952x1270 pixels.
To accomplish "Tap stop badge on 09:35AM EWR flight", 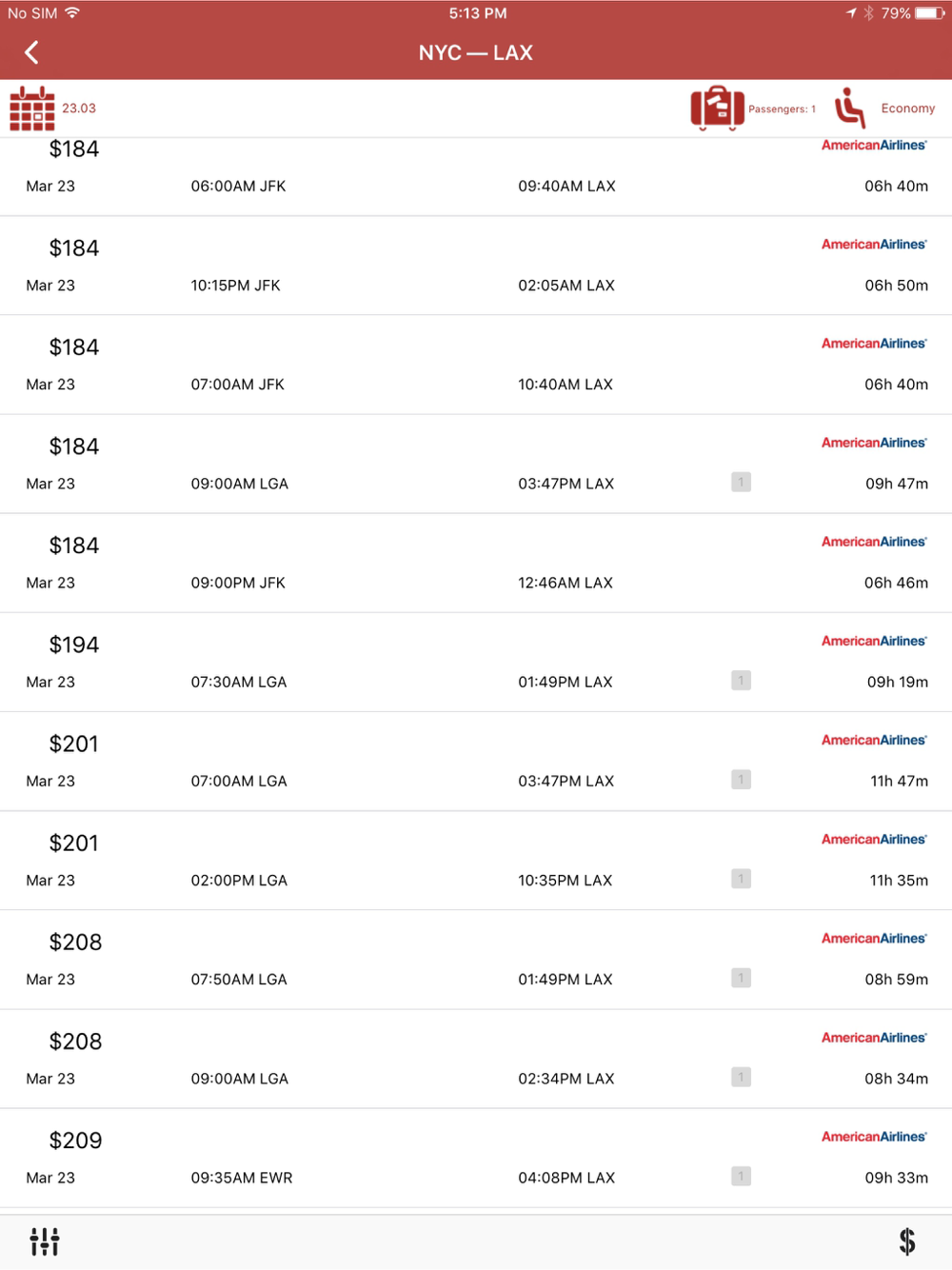I will click(742, 1176).
